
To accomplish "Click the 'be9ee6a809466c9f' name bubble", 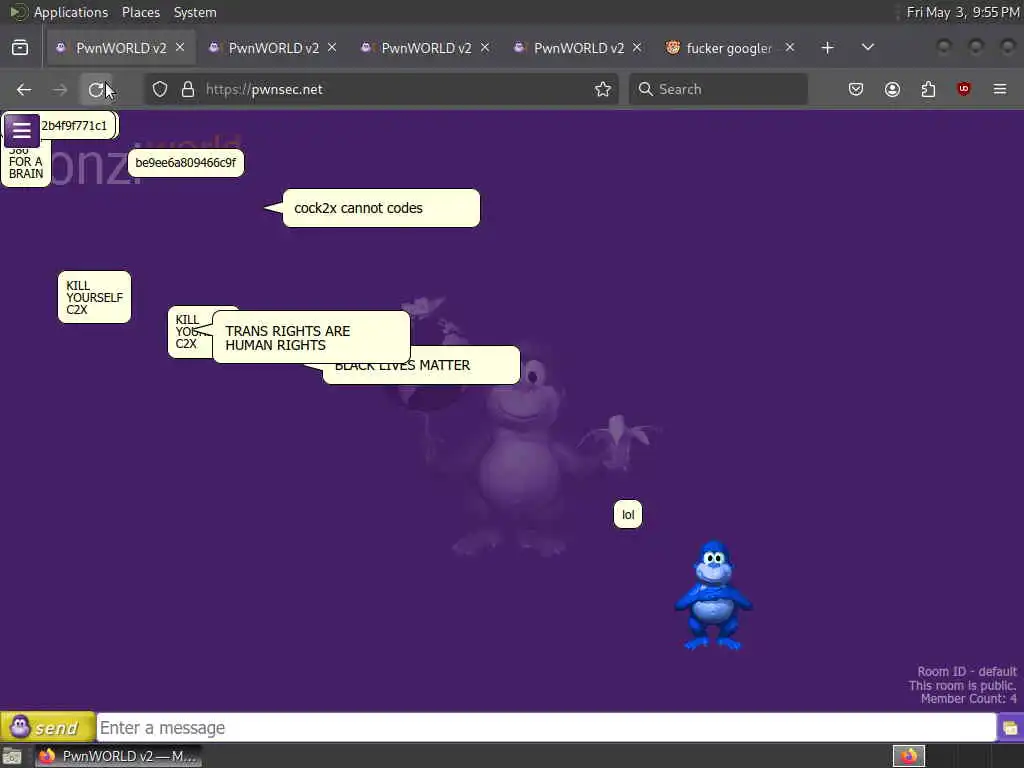I will [x=185, y=163].
